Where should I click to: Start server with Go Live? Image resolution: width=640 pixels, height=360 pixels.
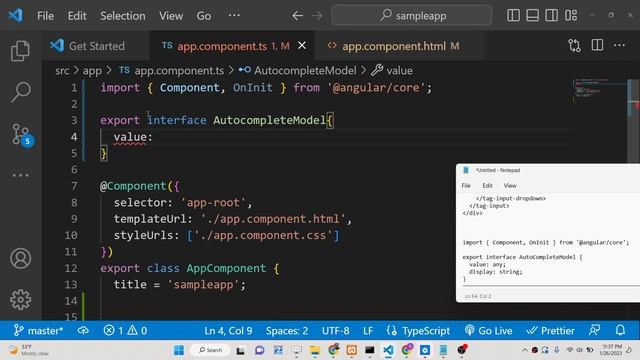coord(488,331)
